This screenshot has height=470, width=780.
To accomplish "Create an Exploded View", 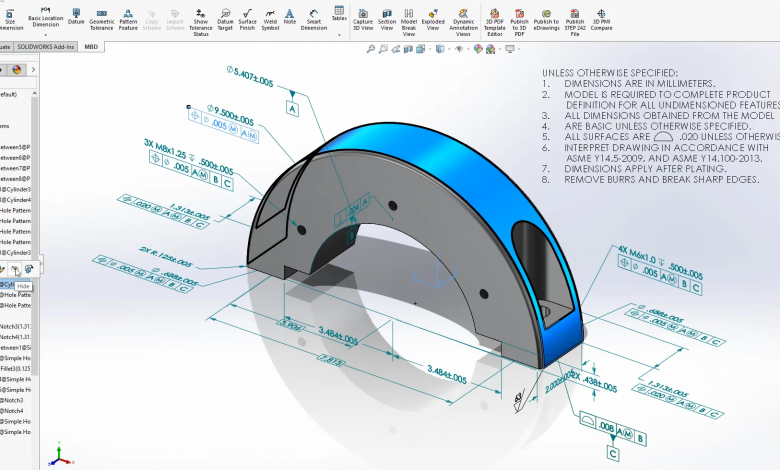I will (433, 20).
